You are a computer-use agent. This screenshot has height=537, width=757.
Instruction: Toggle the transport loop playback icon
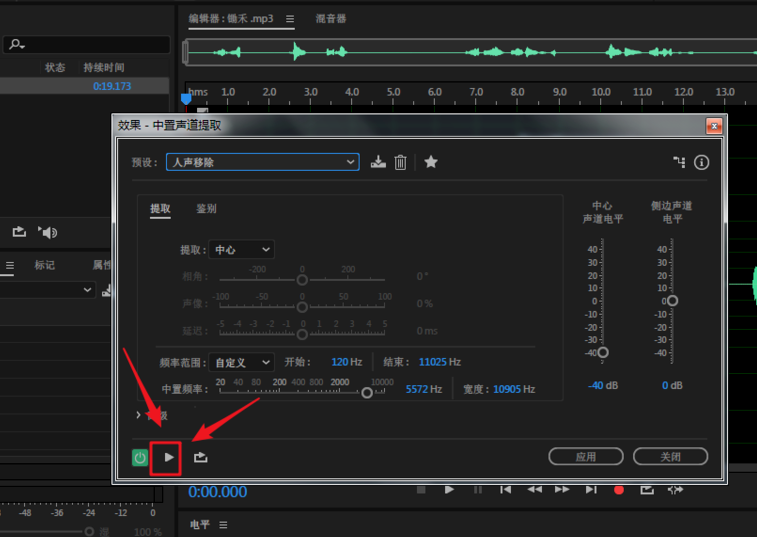647,490
